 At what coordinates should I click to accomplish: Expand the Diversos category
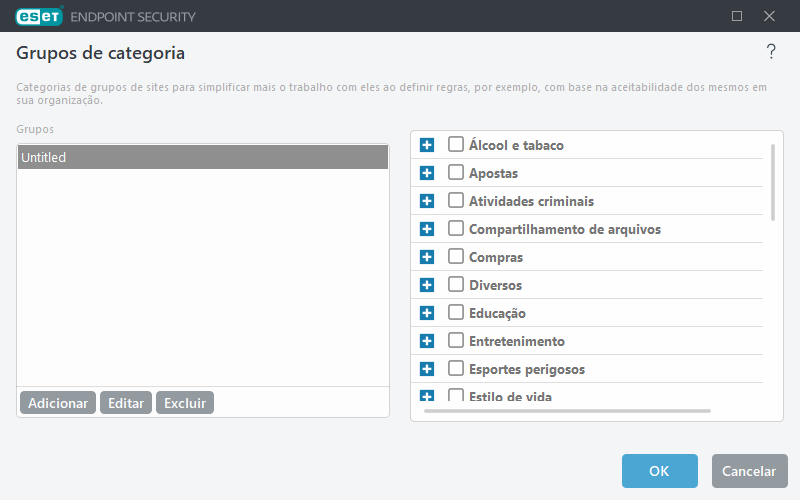click(x=427, y=285)
